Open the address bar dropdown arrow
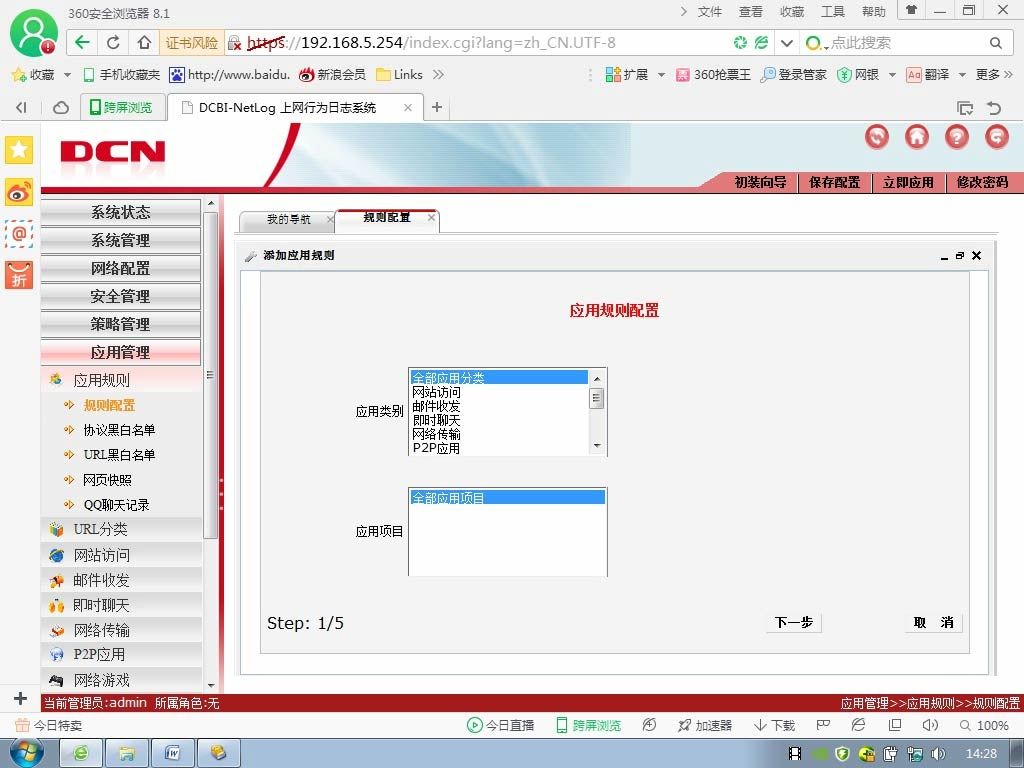The width and height of the screenshot is (1024, 768). pyautogui.click(x=787, y=43)
